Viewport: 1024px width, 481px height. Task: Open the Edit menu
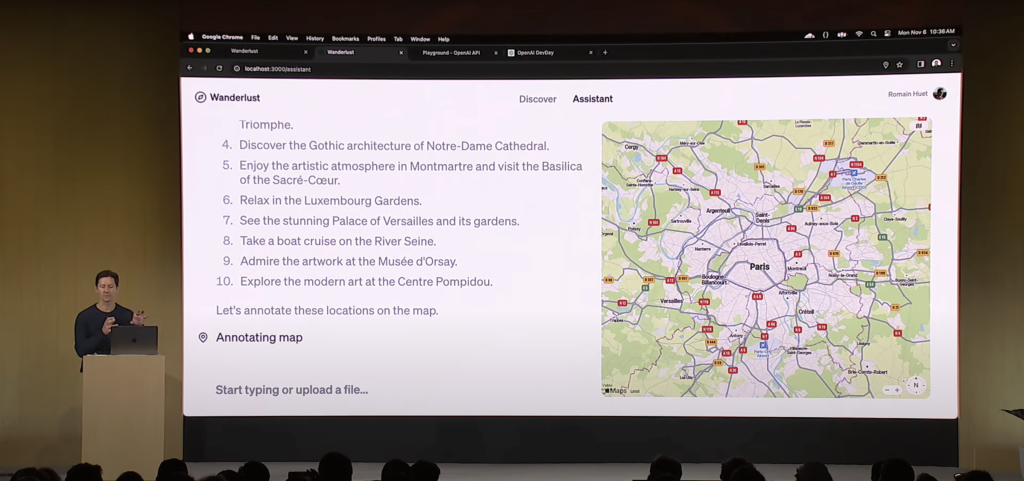pos(273,38)
